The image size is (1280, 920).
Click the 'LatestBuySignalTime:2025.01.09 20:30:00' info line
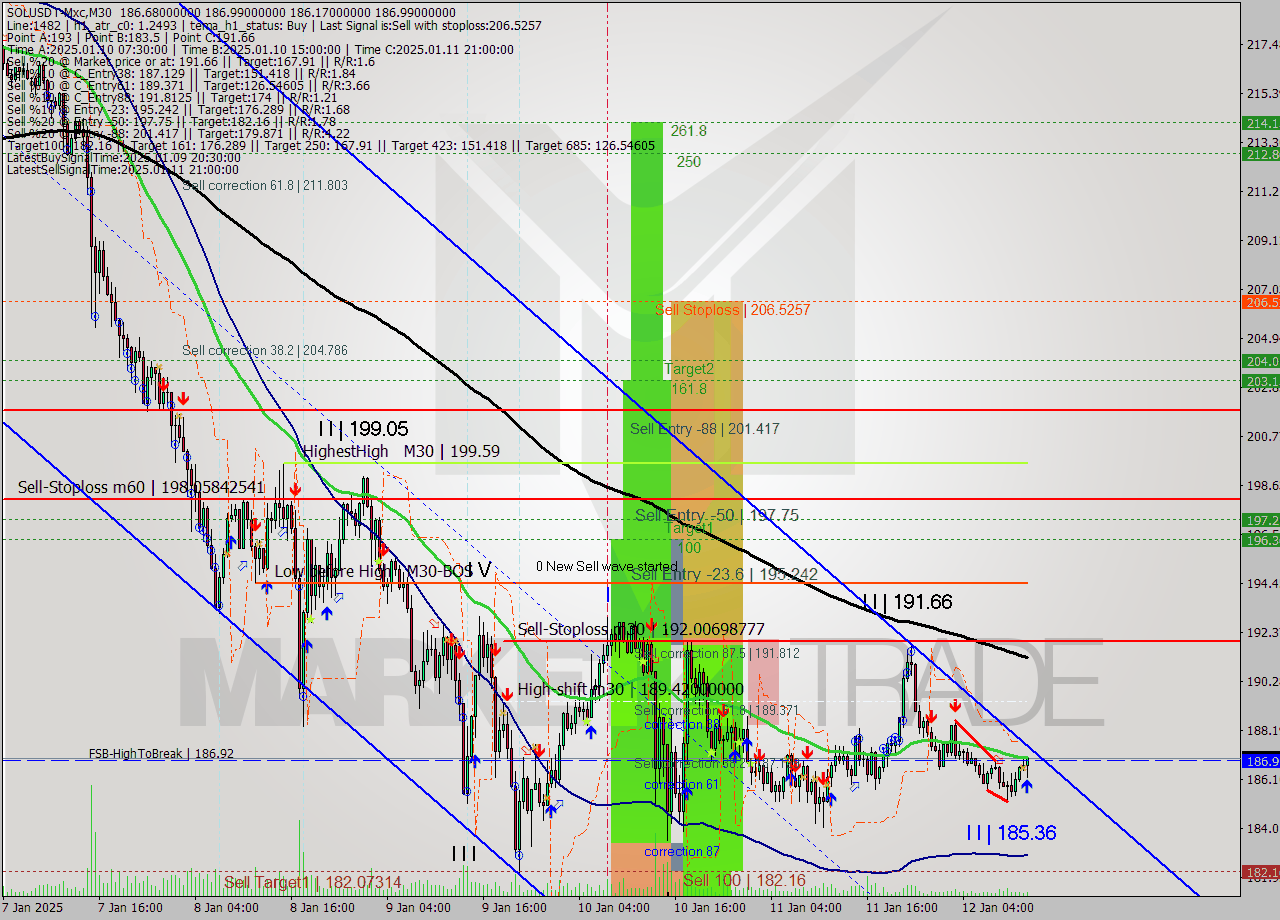point(124,158)
